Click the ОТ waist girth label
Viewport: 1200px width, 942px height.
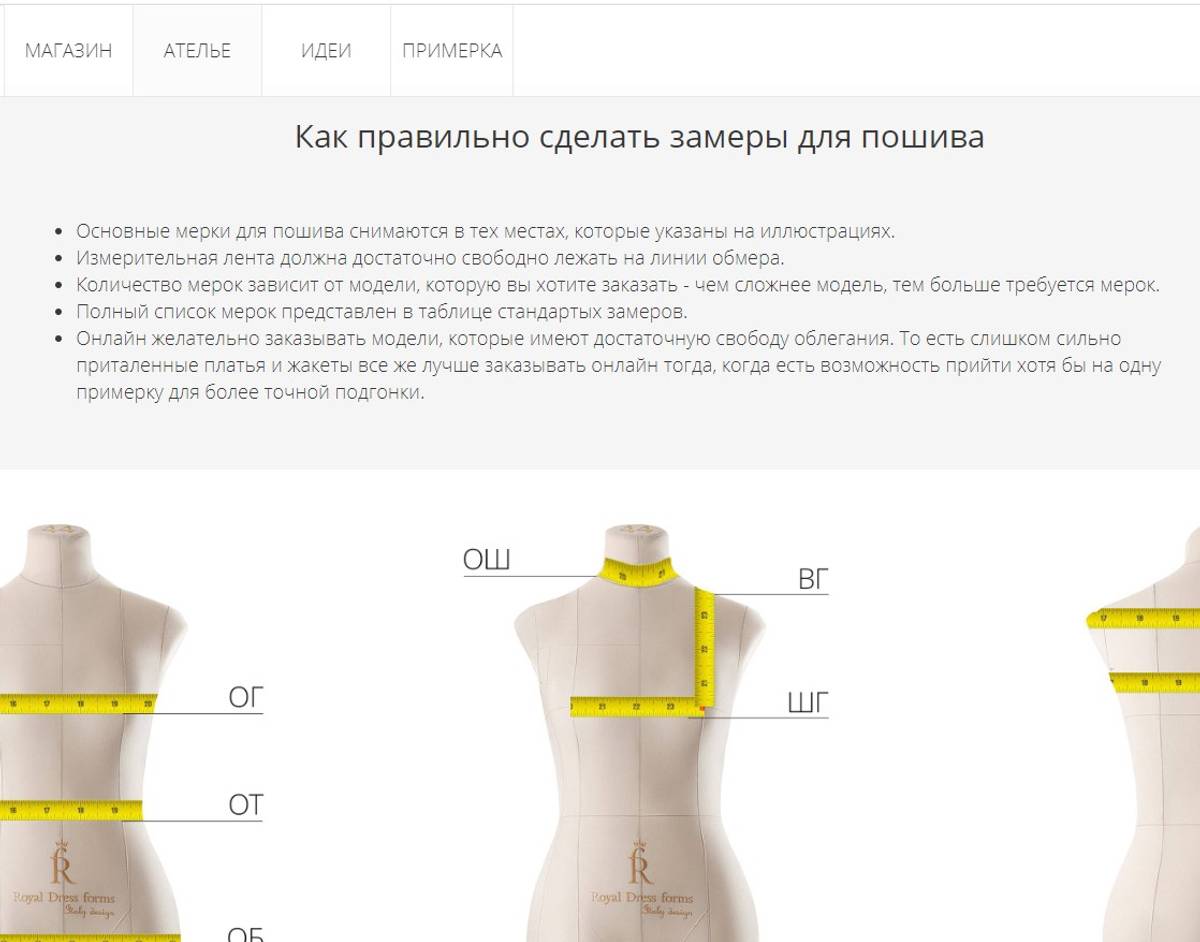(245, 805)
